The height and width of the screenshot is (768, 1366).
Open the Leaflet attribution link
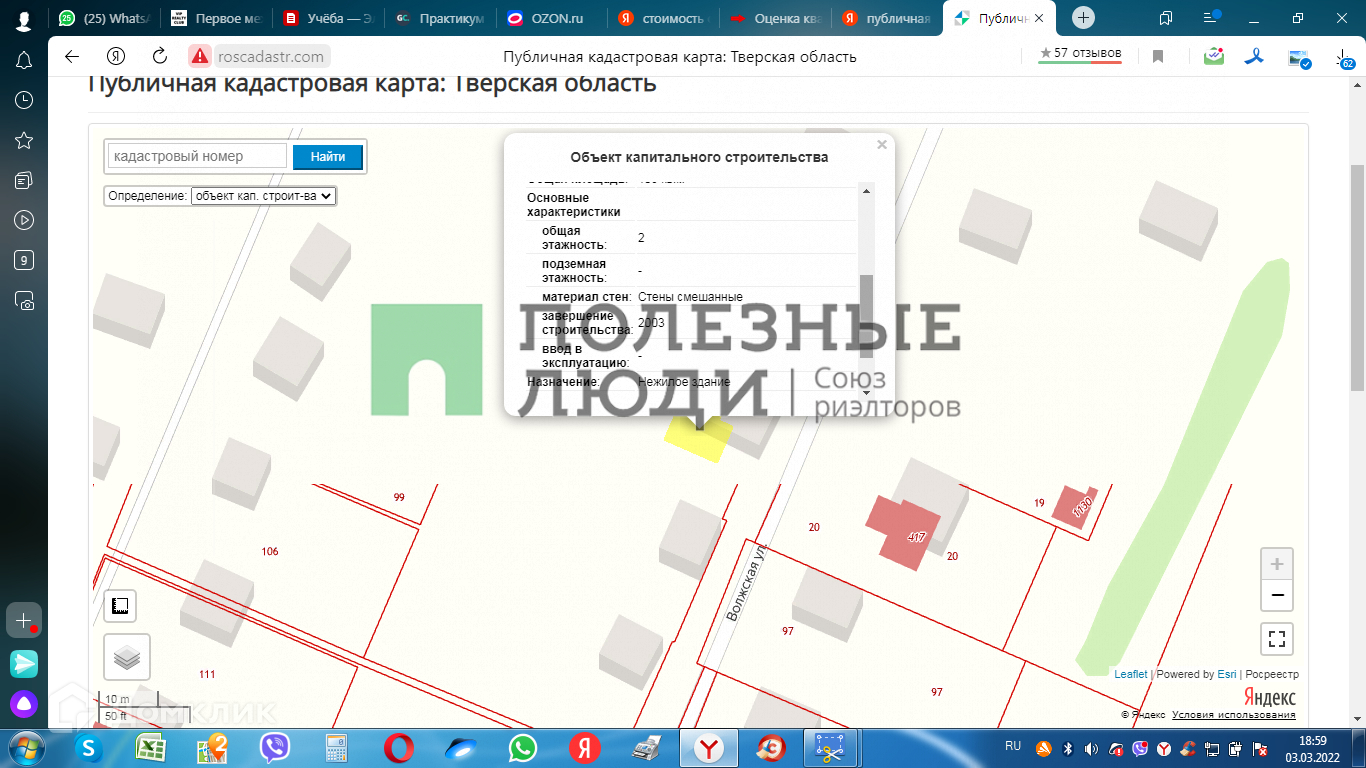(x=1131, y=674)
